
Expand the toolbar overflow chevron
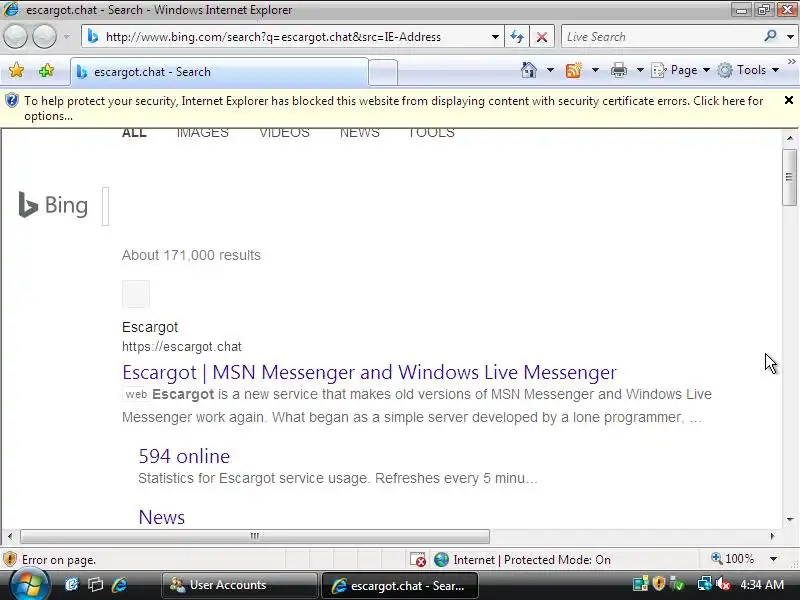[791, 62]
